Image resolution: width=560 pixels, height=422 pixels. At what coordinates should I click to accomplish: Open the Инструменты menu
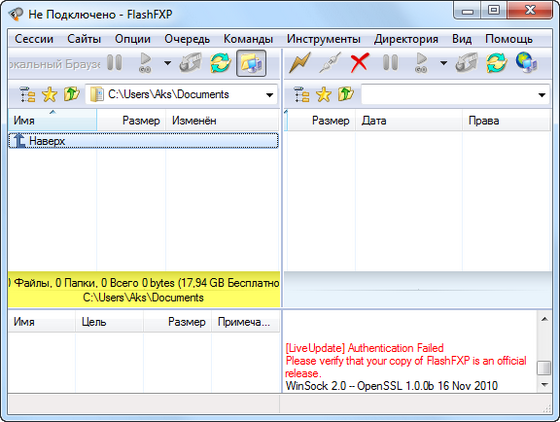tap(324, 39)
